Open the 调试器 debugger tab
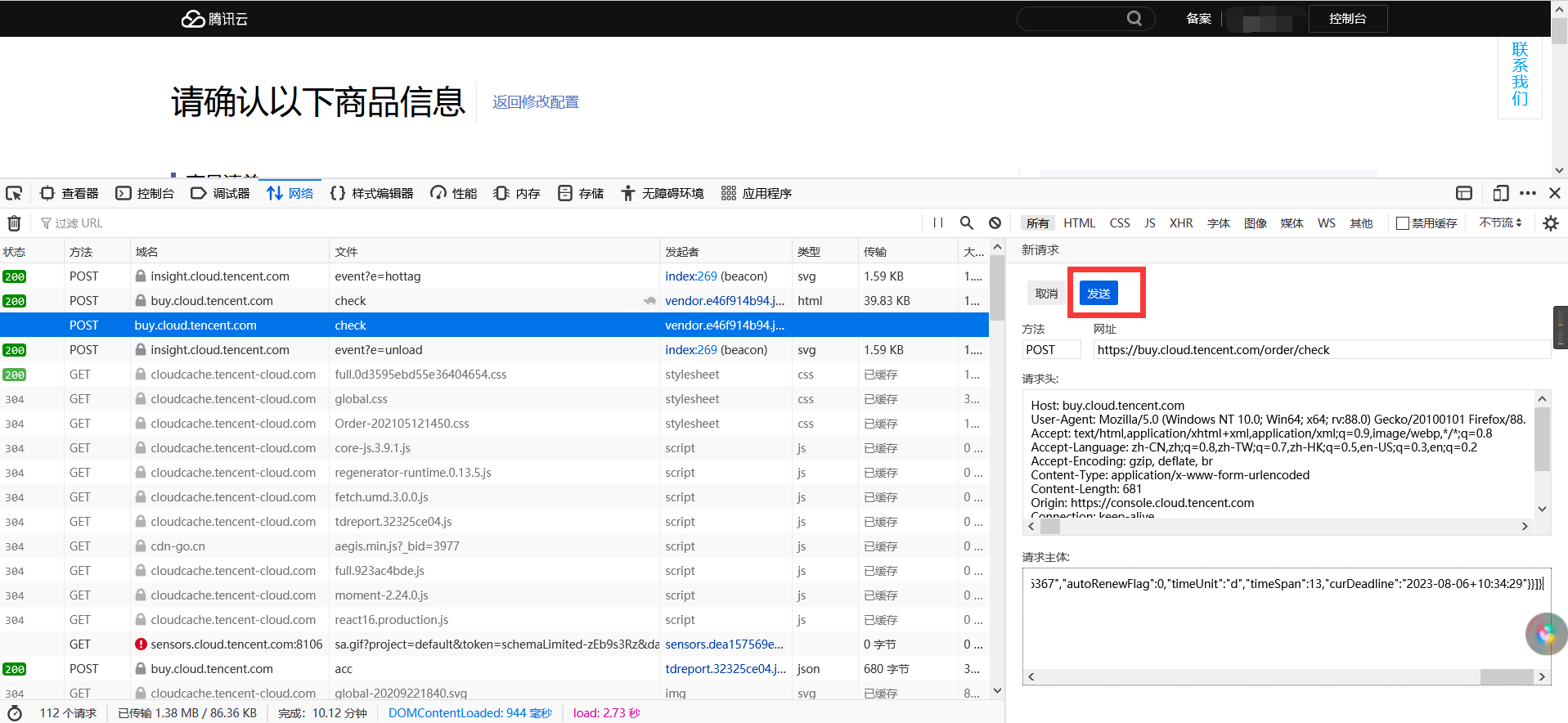 (220, 193)
